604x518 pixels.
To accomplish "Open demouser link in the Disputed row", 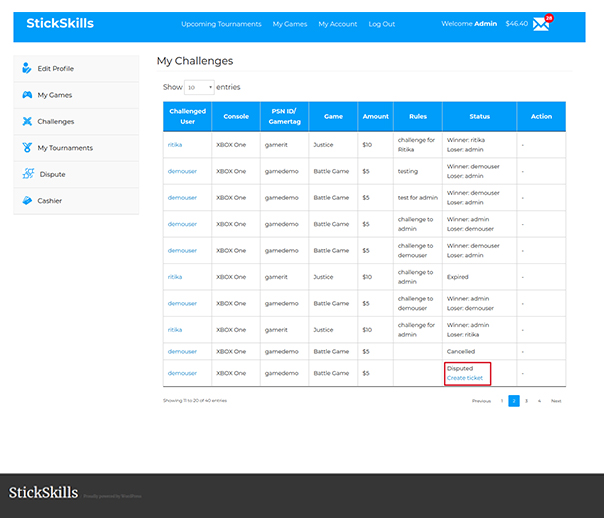I will pos(182,373).
